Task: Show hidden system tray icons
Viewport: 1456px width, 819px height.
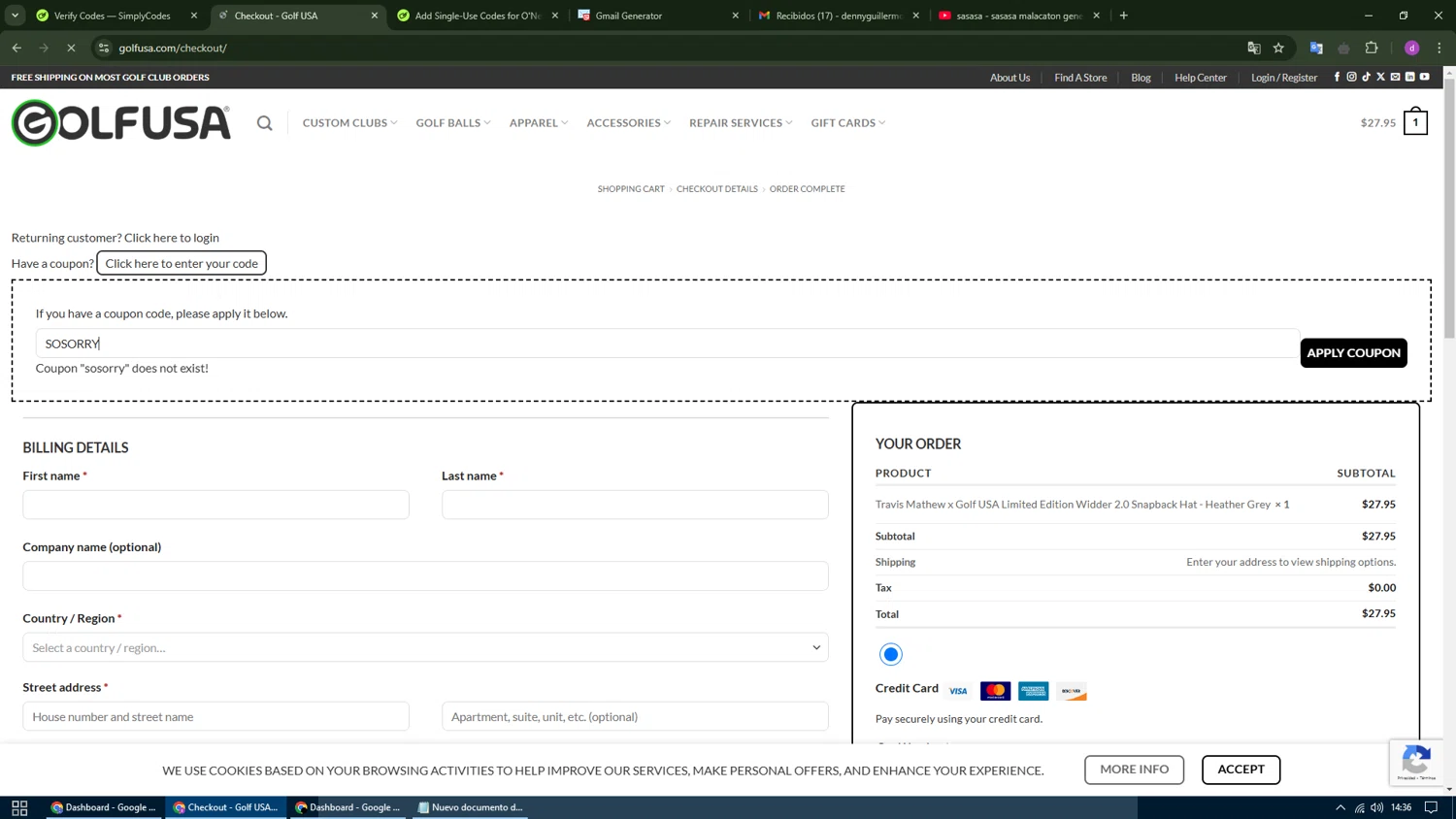Action: (1340, 807)
